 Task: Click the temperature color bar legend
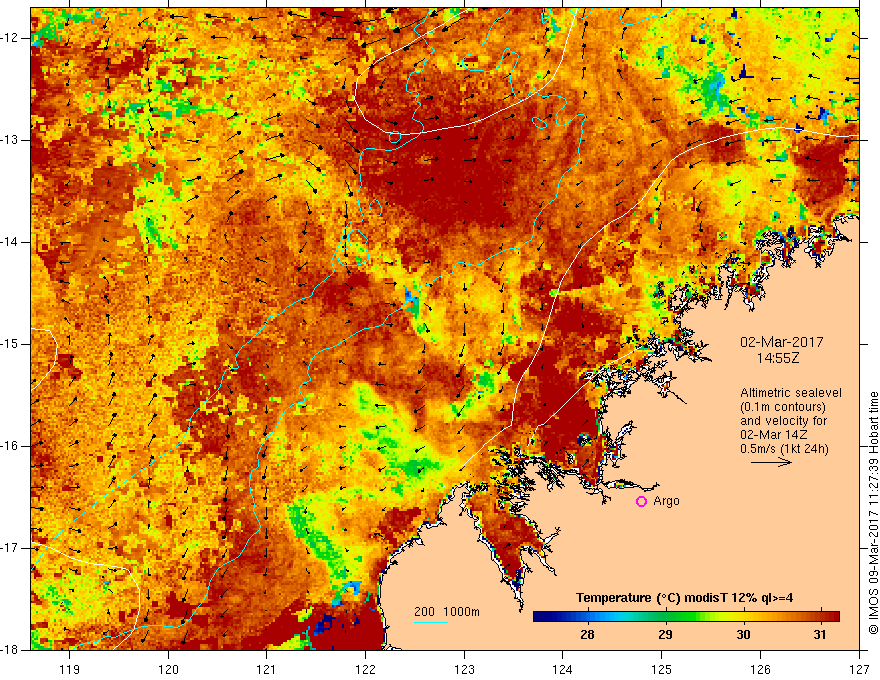pyautogui.click(x=686, y=617)
